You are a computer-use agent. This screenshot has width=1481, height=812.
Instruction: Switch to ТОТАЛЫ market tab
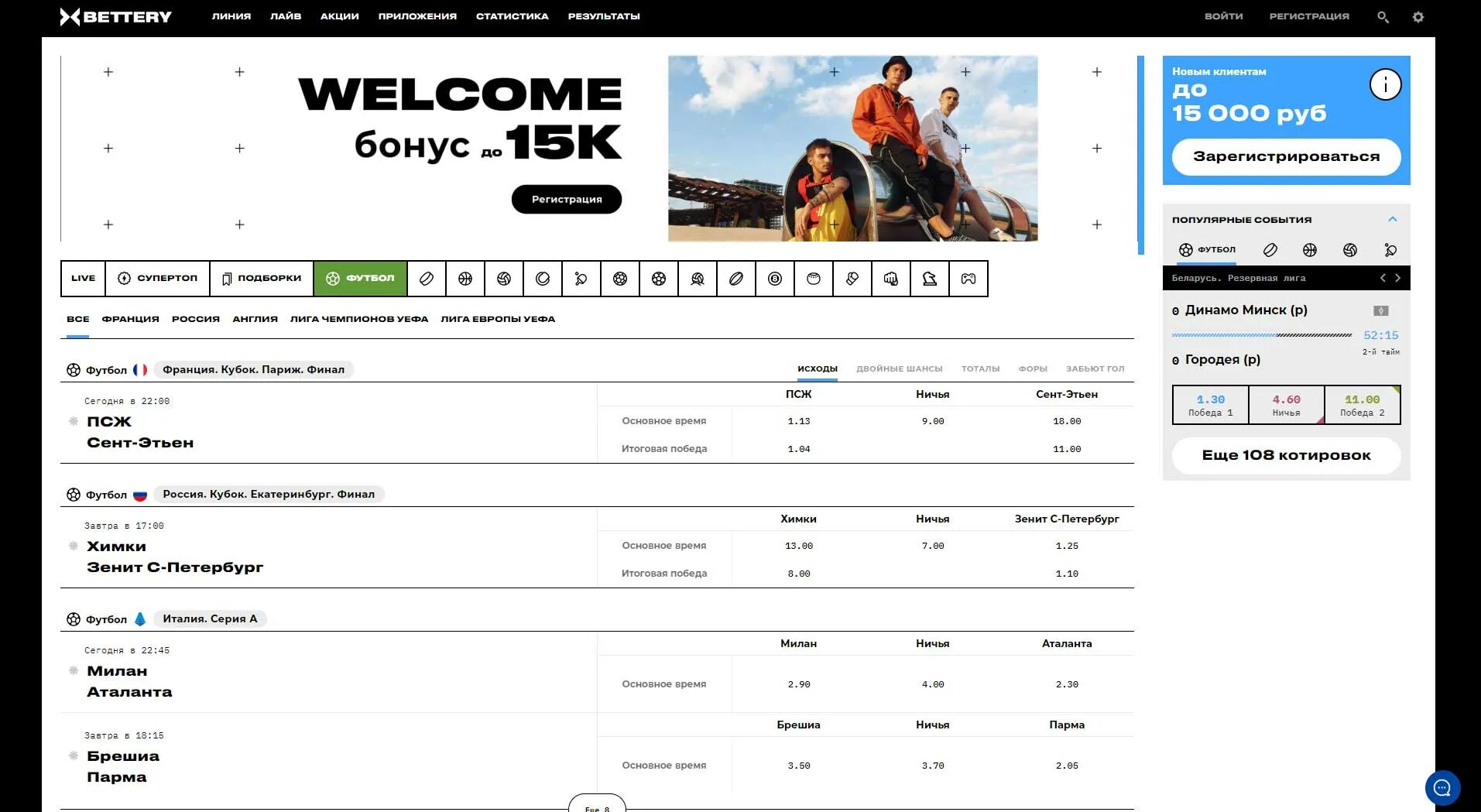point(980,369)
